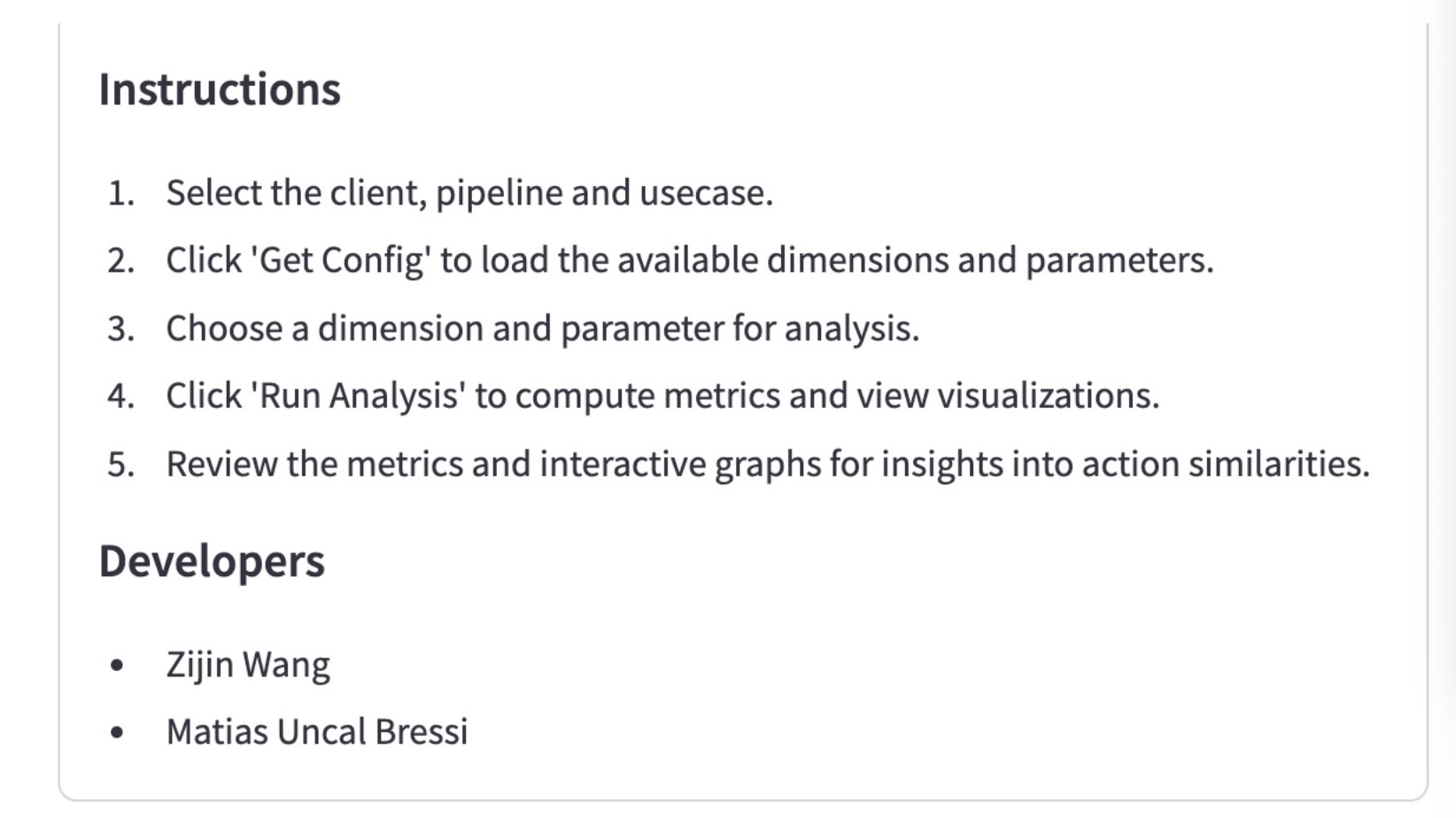Click the number 5 list marker
Viewport: 1456px width, 818px height.
pos(120,464)
